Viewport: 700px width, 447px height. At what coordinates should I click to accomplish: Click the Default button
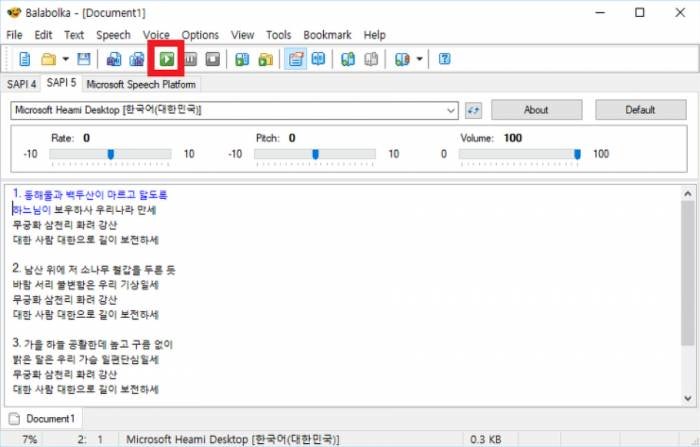pyautogui.click(x=641, y=110)
